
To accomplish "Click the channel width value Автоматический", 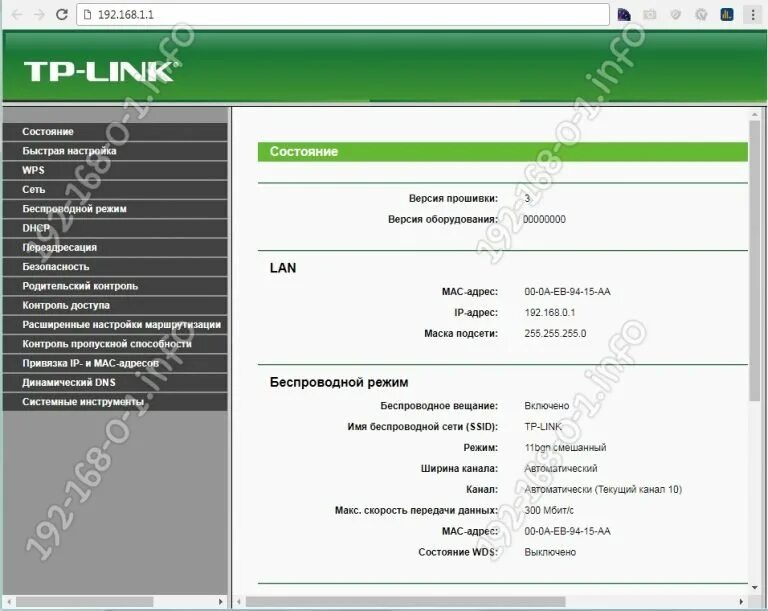I will (561, 468).
